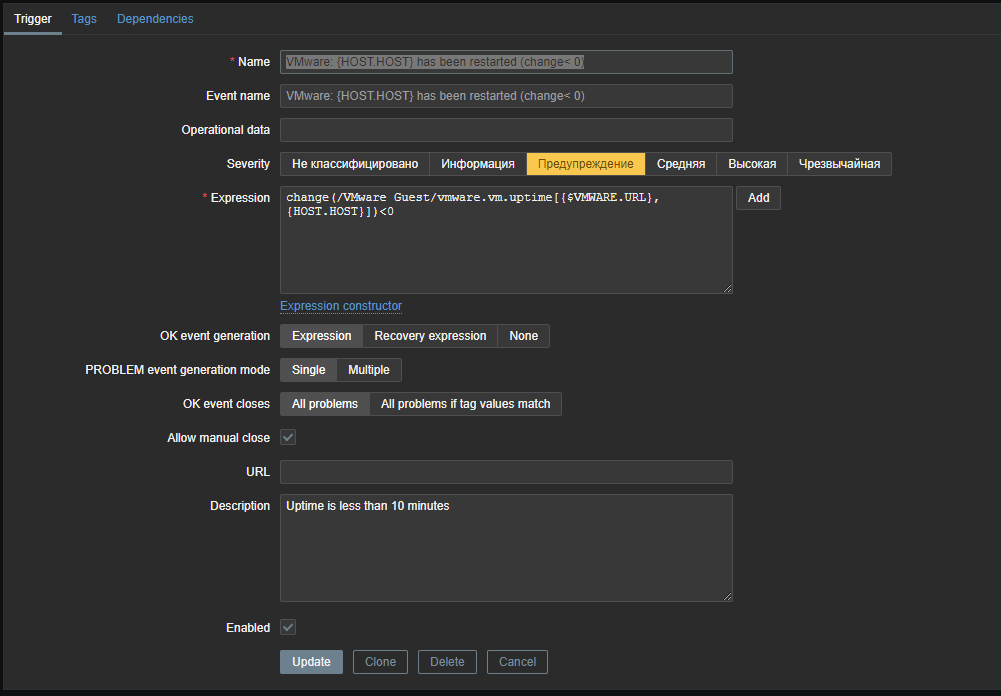Click the trigger Name input field
Screen dimensions: 1001x696
click(x=506, y=62)
